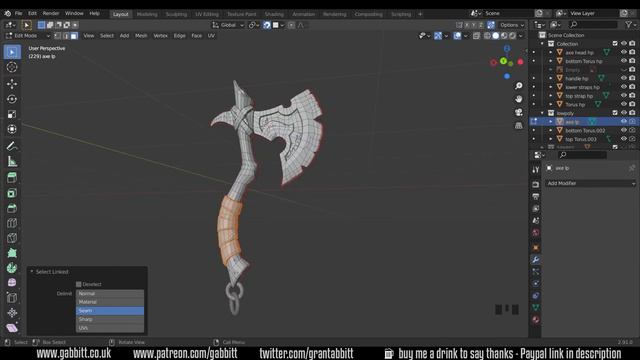Image resolution: width=640 pixels, height=360 pixels.
Task: Select the Poly Build tool
Action: click(x=12, y=253)
